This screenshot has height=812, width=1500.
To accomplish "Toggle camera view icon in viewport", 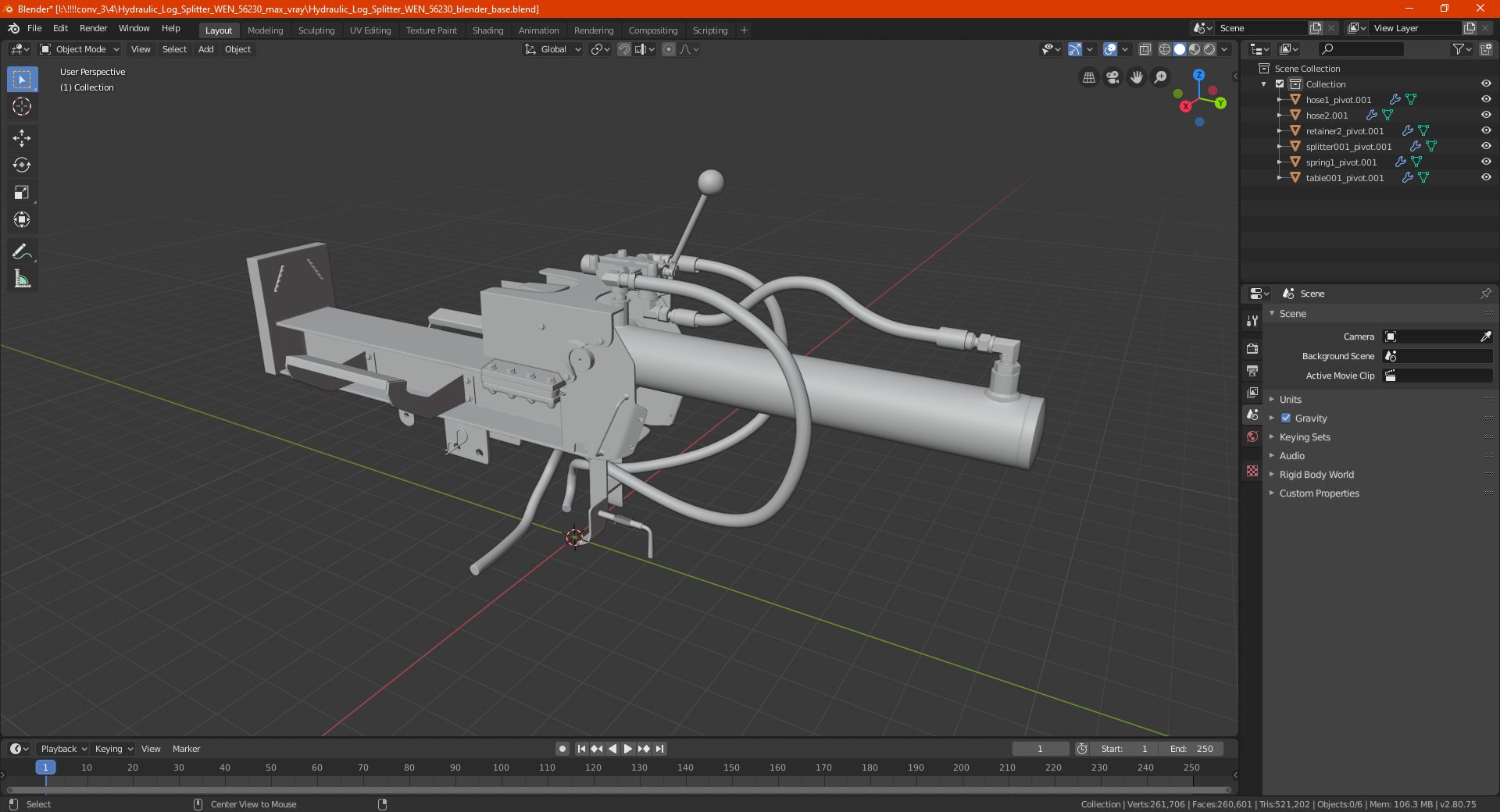I will coord(1112,77).
